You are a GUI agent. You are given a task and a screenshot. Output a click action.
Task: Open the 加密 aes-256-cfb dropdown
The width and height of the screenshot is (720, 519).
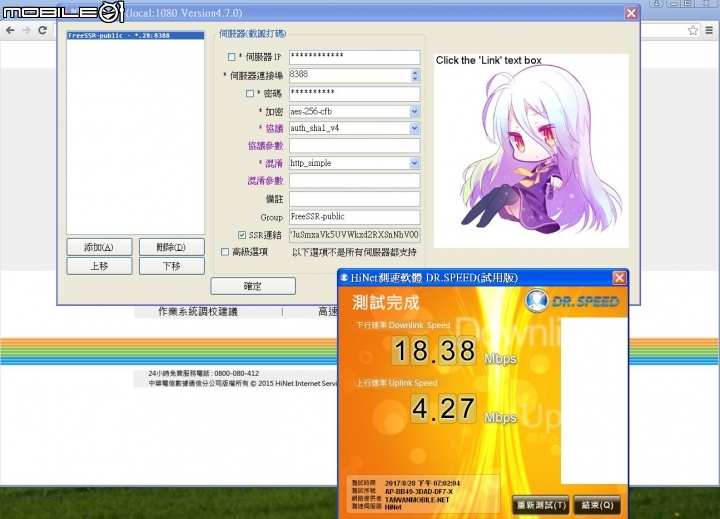[x=414, y=112]
